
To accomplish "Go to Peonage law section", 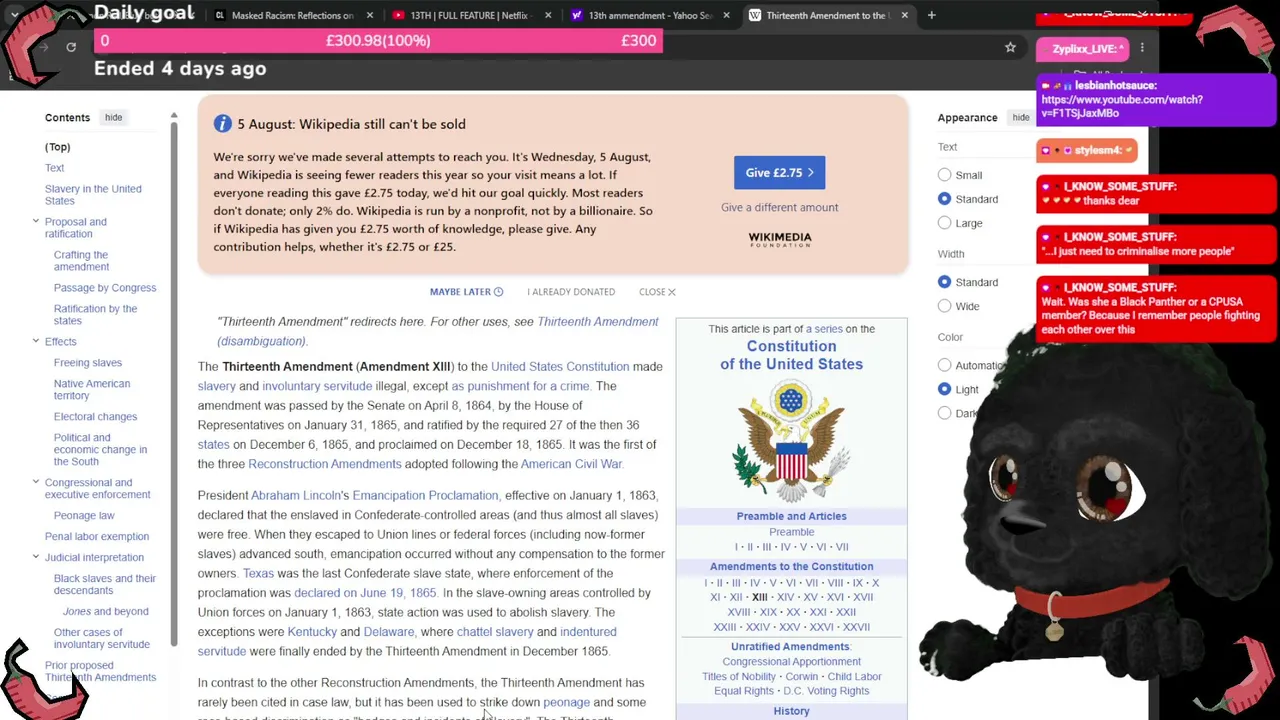I will [84, 516].
